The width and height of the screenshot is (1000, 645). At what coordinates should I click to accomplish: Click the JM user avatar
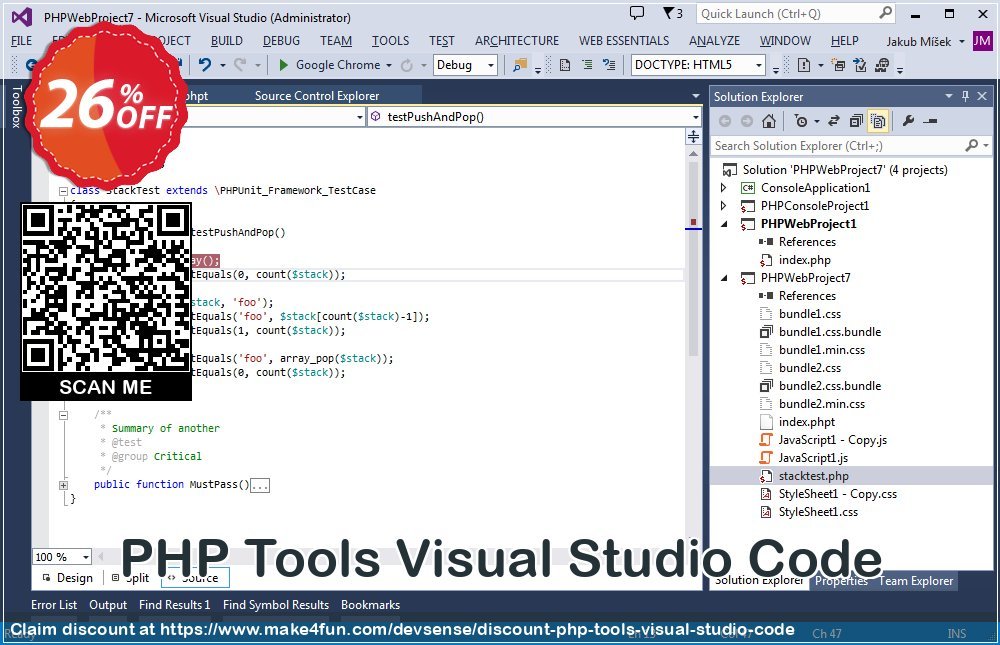[982, 41]
